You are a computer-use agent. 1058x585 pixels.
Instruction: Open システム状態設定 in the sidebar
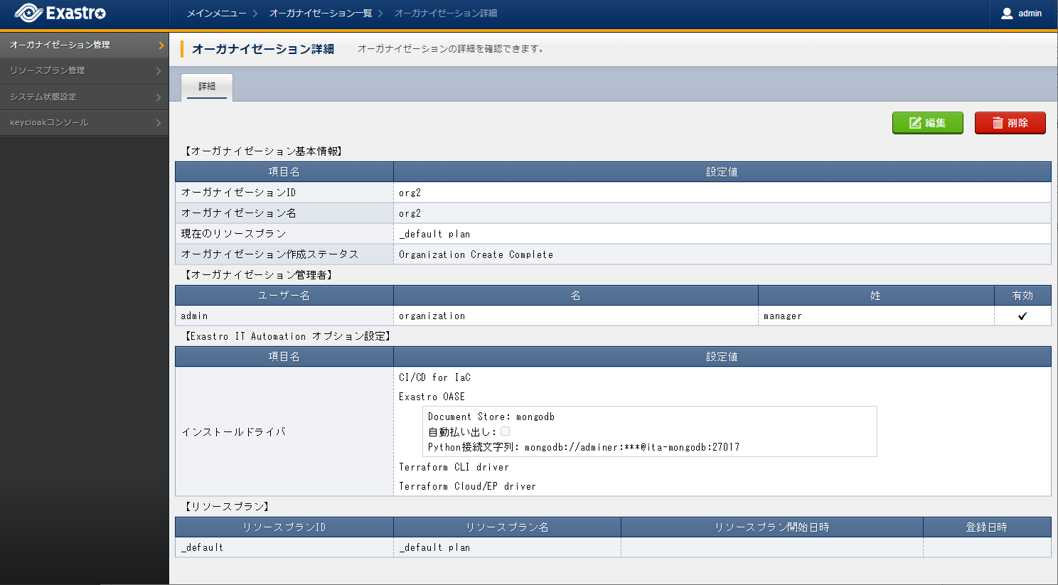43,97
